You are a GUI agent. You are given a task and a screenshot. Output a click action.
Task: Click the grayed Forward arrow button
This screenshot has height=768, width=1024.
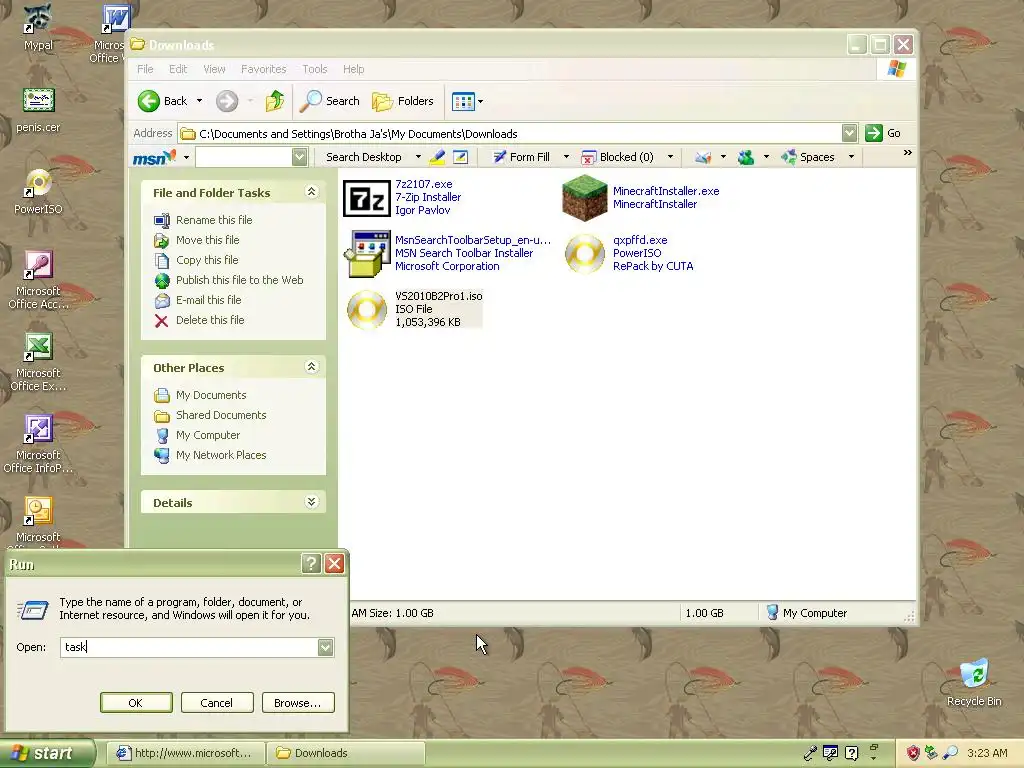point(227,101)
